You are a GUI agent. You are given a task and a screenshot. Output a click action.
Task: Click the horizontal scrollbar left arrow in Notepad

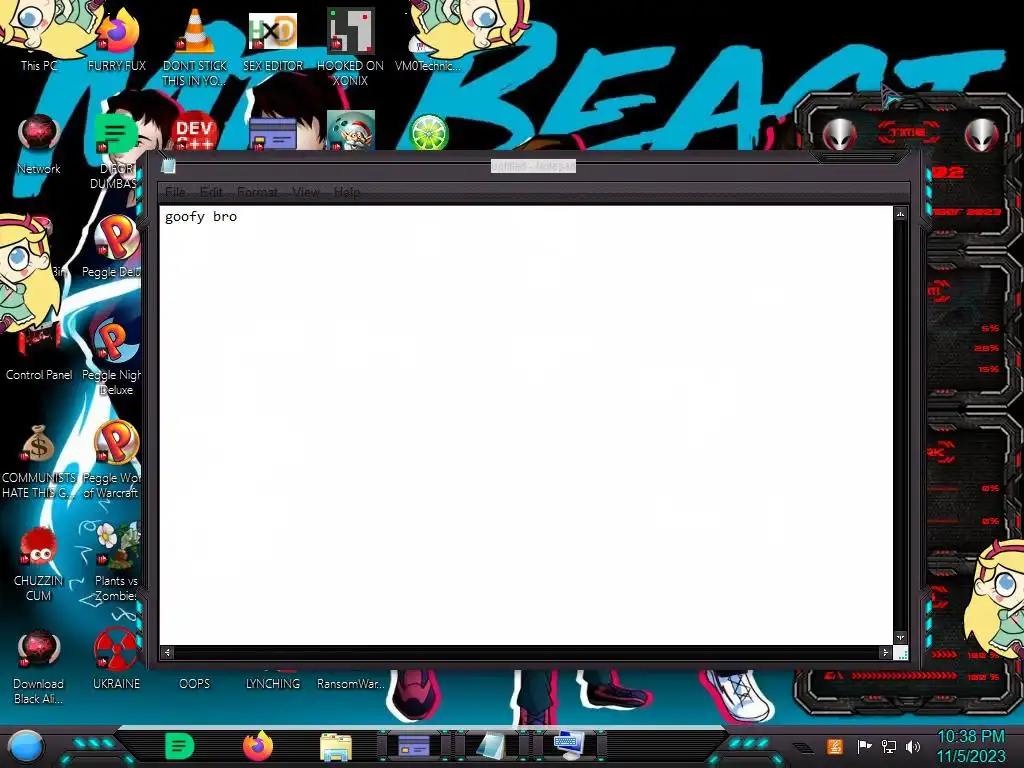pos(167,652)
